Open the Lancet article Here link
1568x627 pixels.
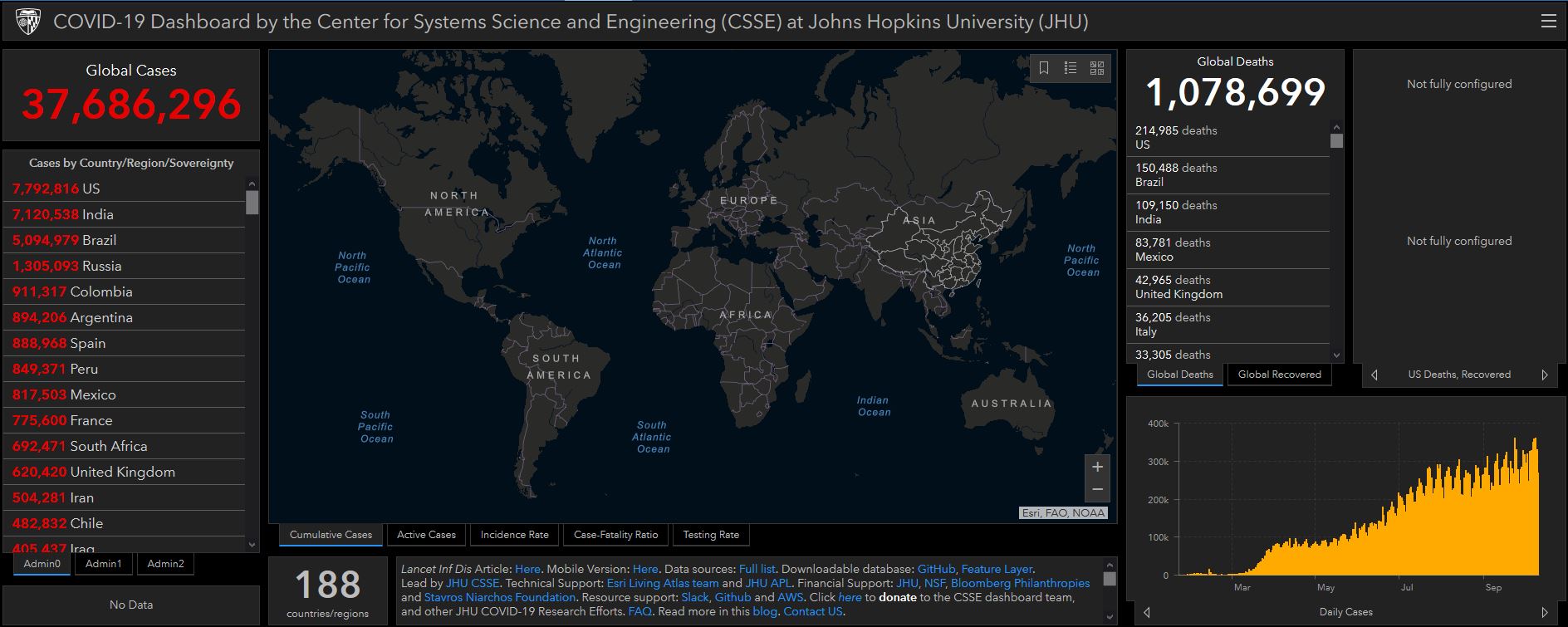click(x=527, y=569)
